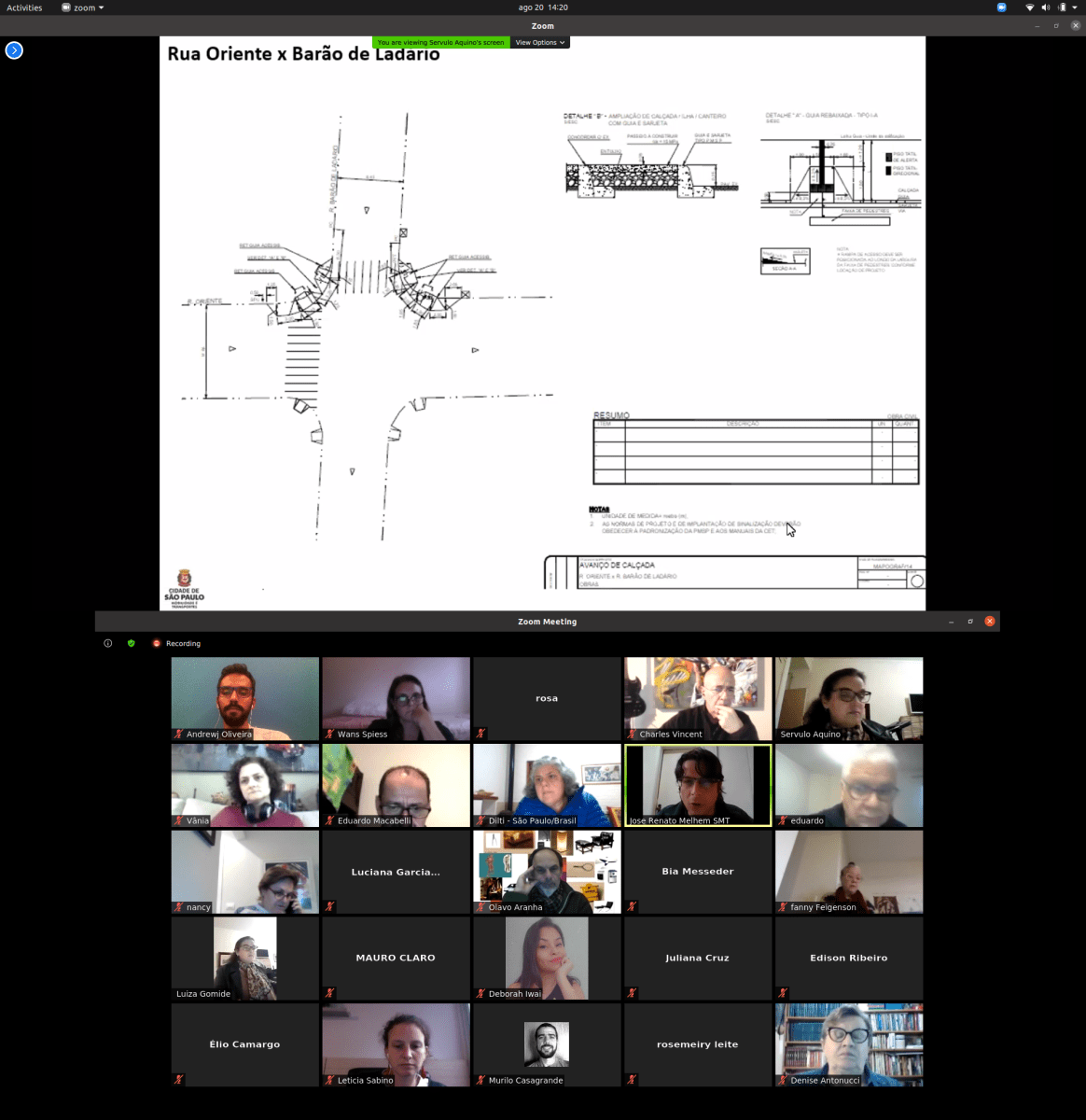Restore the Zoom Meeting window size
The image size is (1086, 1120).
[x=970, y=622]
